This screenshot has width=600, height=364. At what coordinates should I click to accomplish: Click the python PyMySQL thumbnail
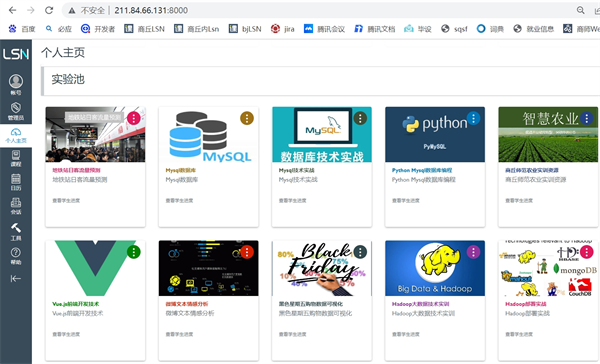pyautogui.click(x=435, y=134)
